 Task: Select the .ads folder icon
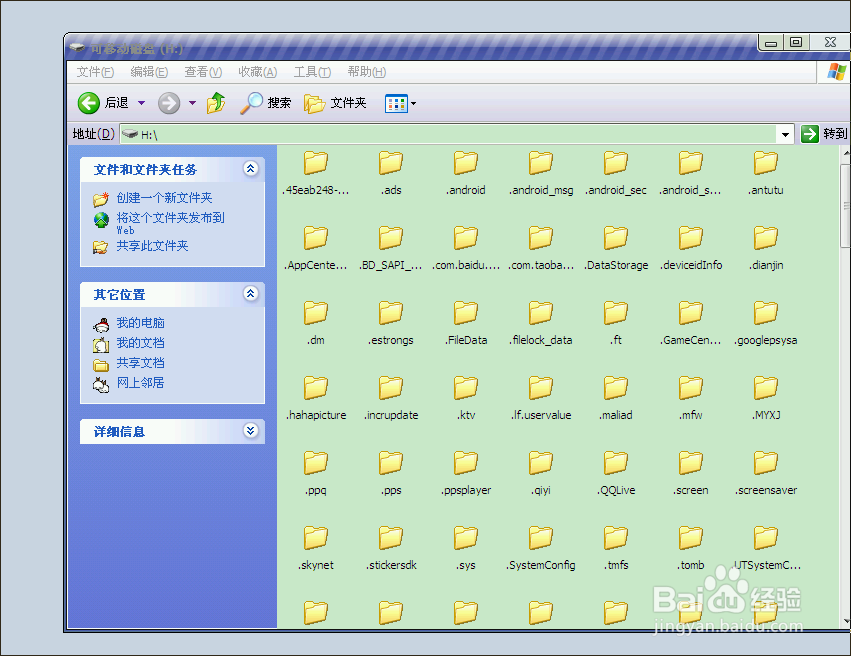tap(391, 163)
